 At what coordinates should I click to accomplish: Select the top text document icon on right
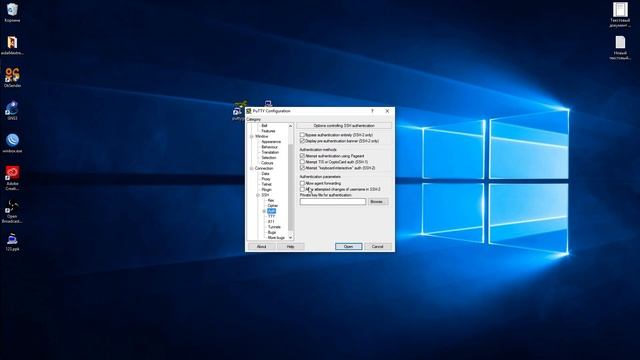pyautogui.click(x=620, y=15)
